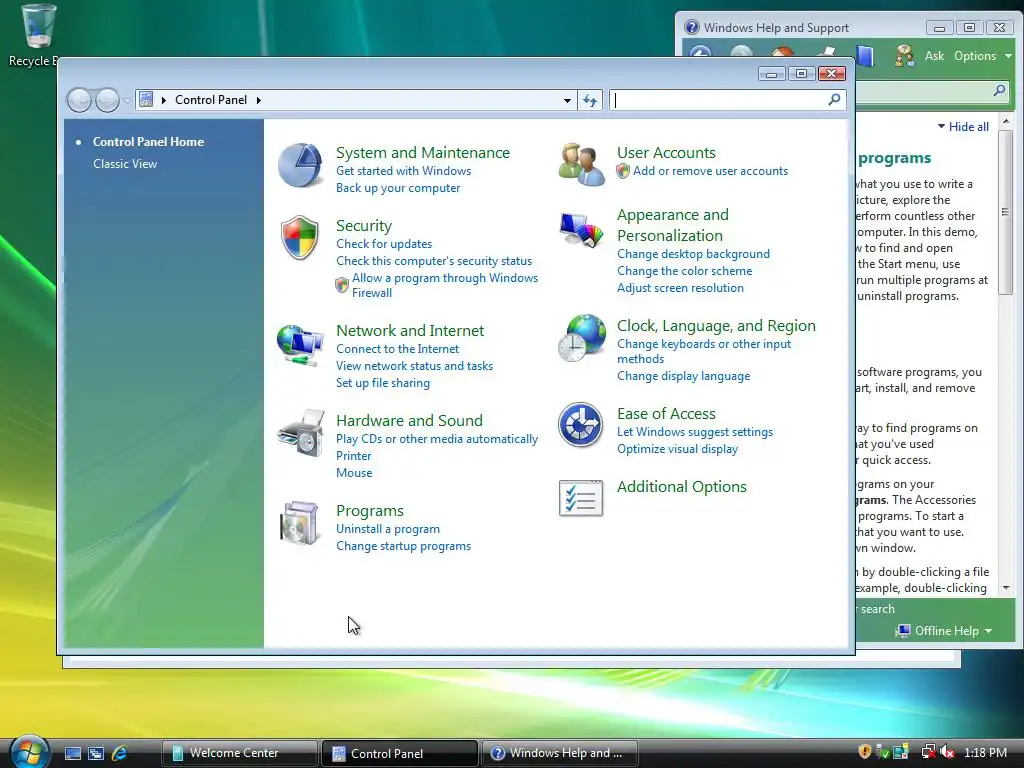
Task: Launch Internet Explorer from quick launch
Action: [x=120, y=753]
